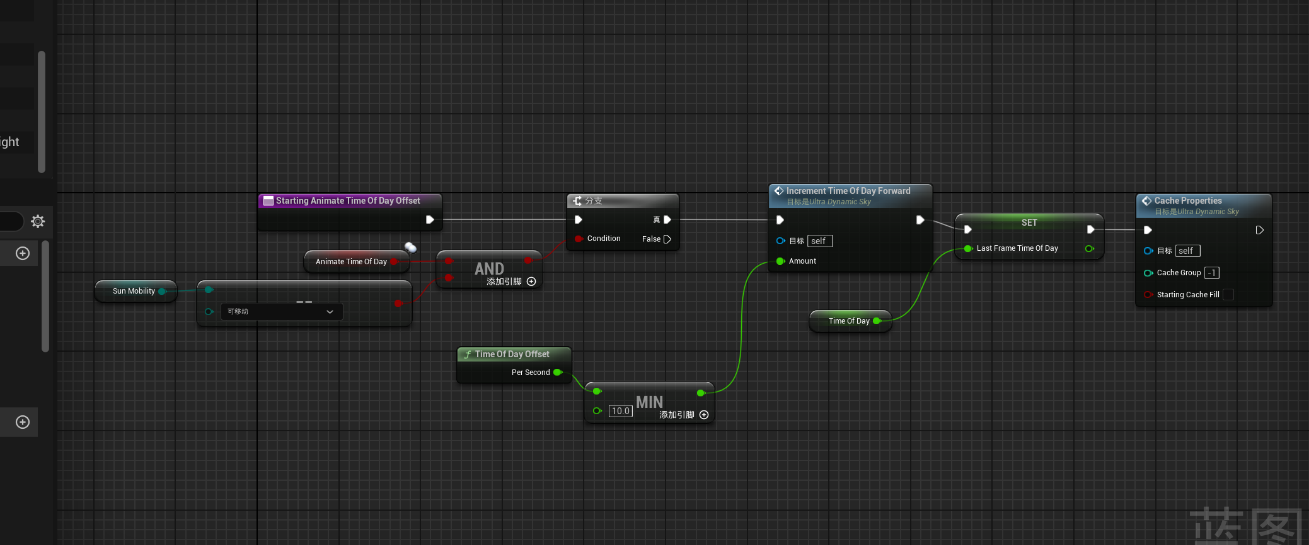The height and width of the screenshot is (545, 1309).
Task: Click the Cache Group -1 value field
Action: coord(1212,273)
